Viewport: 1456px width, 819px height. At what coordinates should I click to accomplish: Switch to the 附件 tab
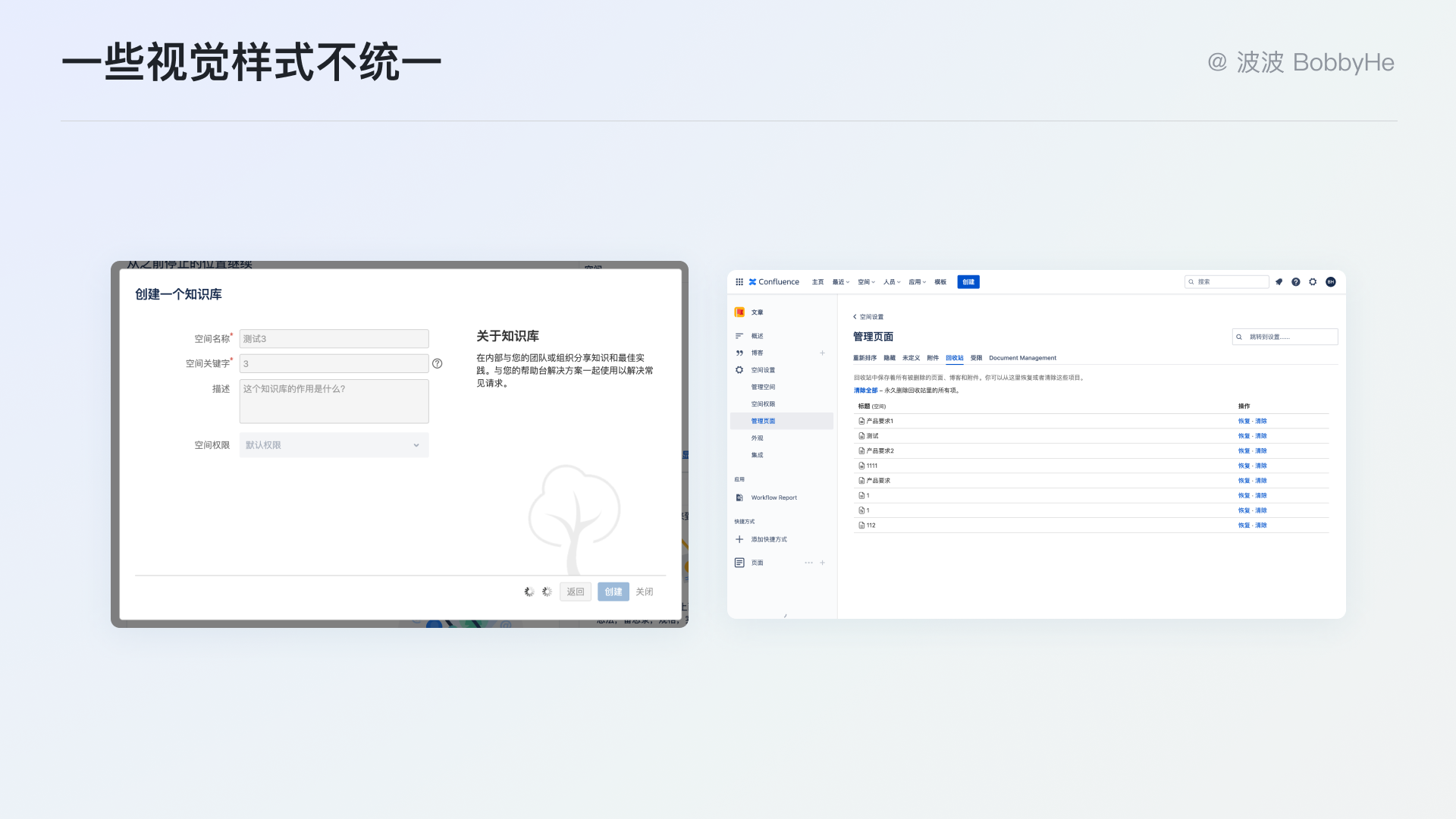pos(933,358)
